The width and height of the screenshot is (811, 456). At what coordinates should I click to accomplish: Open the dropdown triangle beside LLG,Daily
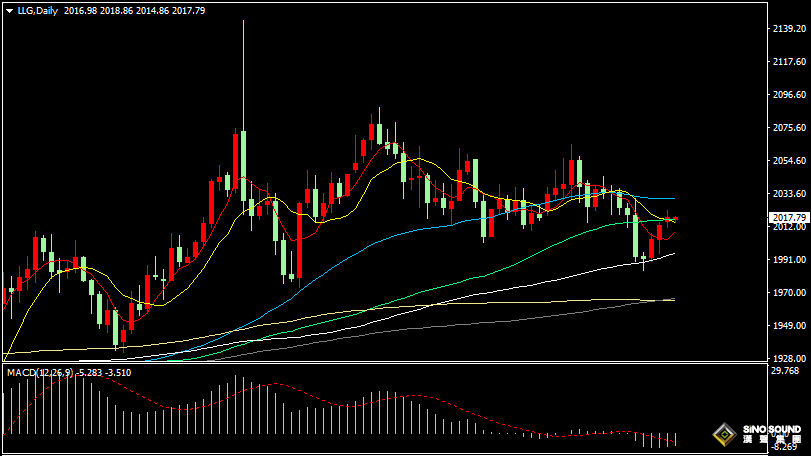[9, 10]
